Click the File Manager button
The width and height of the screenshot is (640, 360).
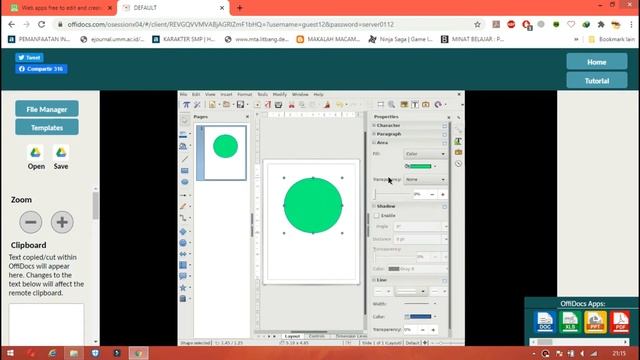click(47, 109)
